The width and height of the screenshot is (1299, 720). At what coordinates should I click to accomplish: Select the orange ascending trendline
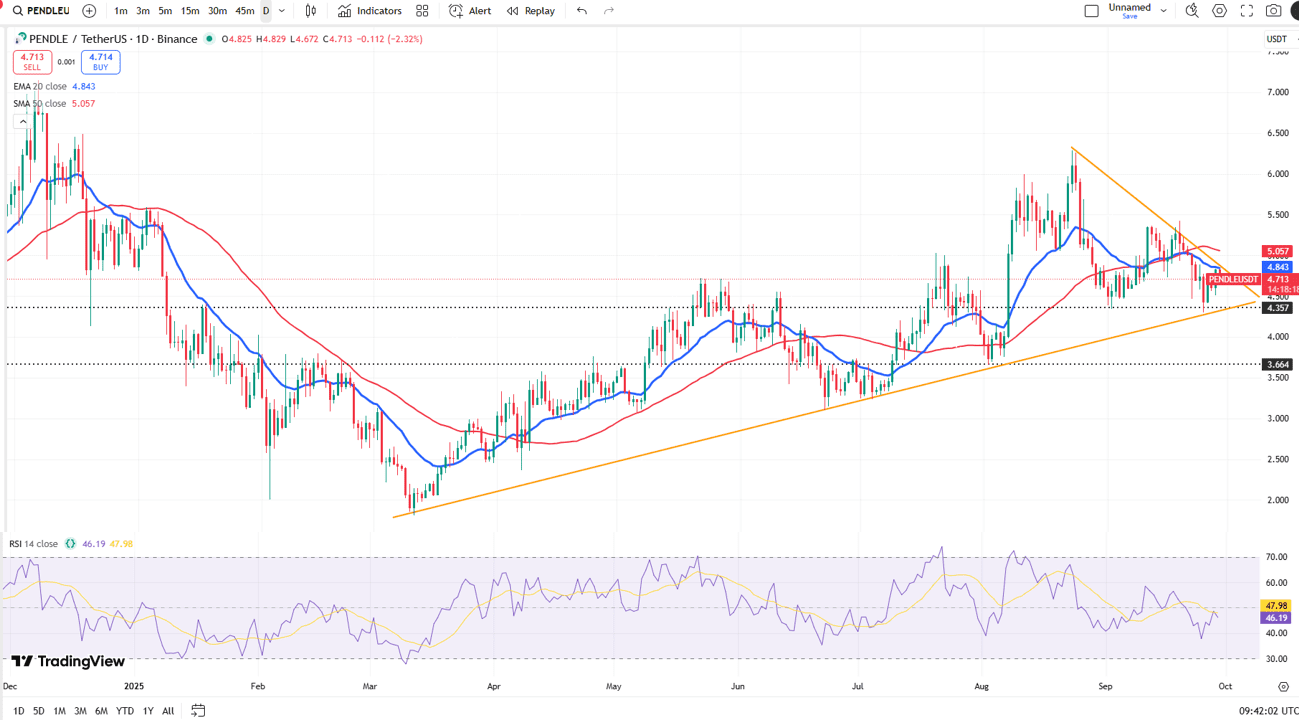(824, 409)
